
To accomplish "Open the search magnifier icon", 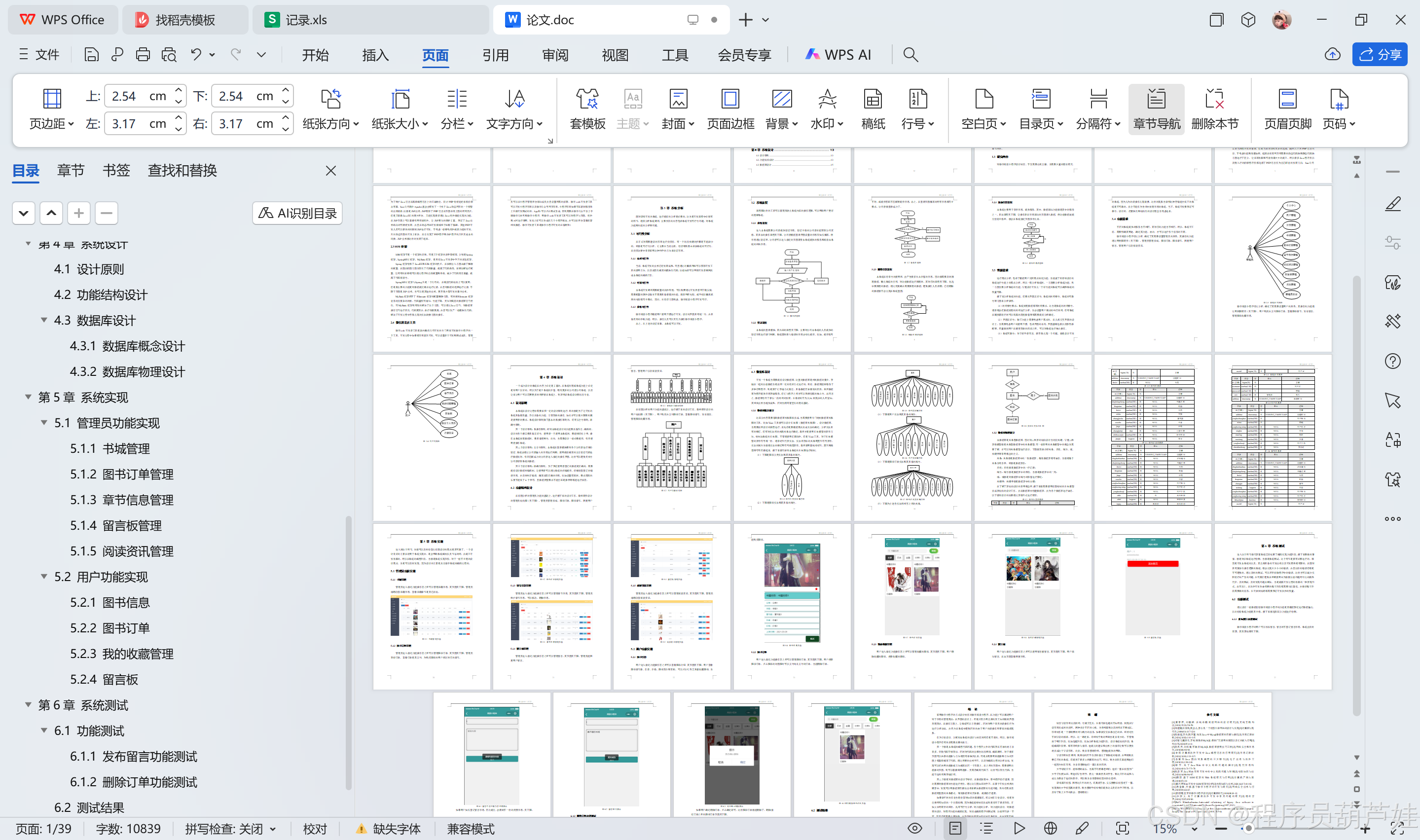I will [910, 54].
